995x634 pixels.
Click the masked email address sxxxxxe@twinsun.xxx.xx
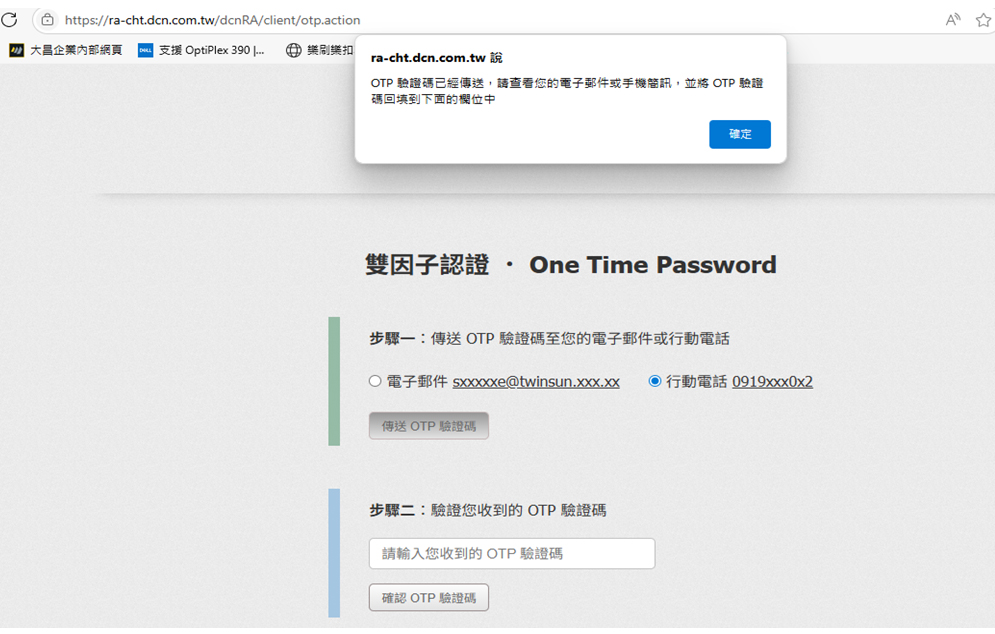point(536,382)
